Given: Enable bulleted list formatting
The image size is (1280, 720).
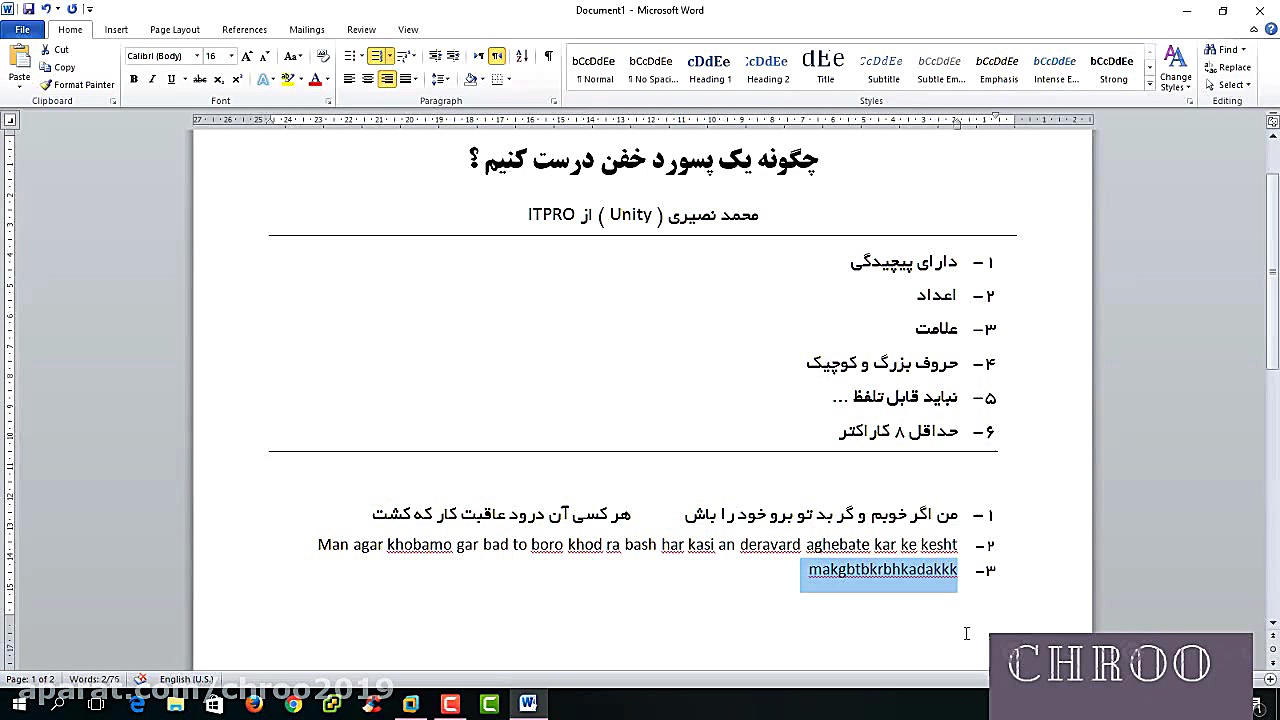Looking at the screenshot, I should click(x=350, y=56).
